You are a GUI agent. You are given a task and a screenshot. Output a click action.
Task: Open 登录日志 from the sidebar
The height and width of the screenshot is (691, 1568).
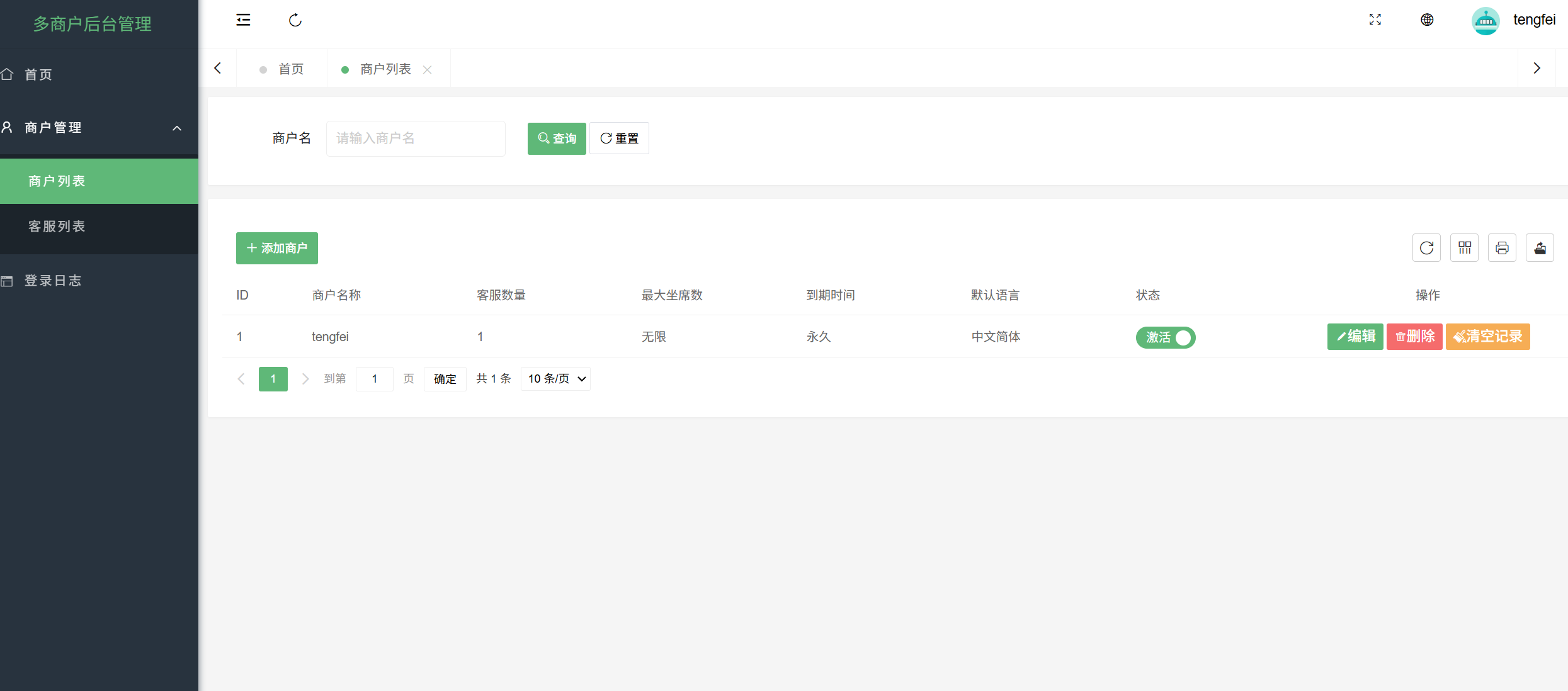[x=53, y=281]
